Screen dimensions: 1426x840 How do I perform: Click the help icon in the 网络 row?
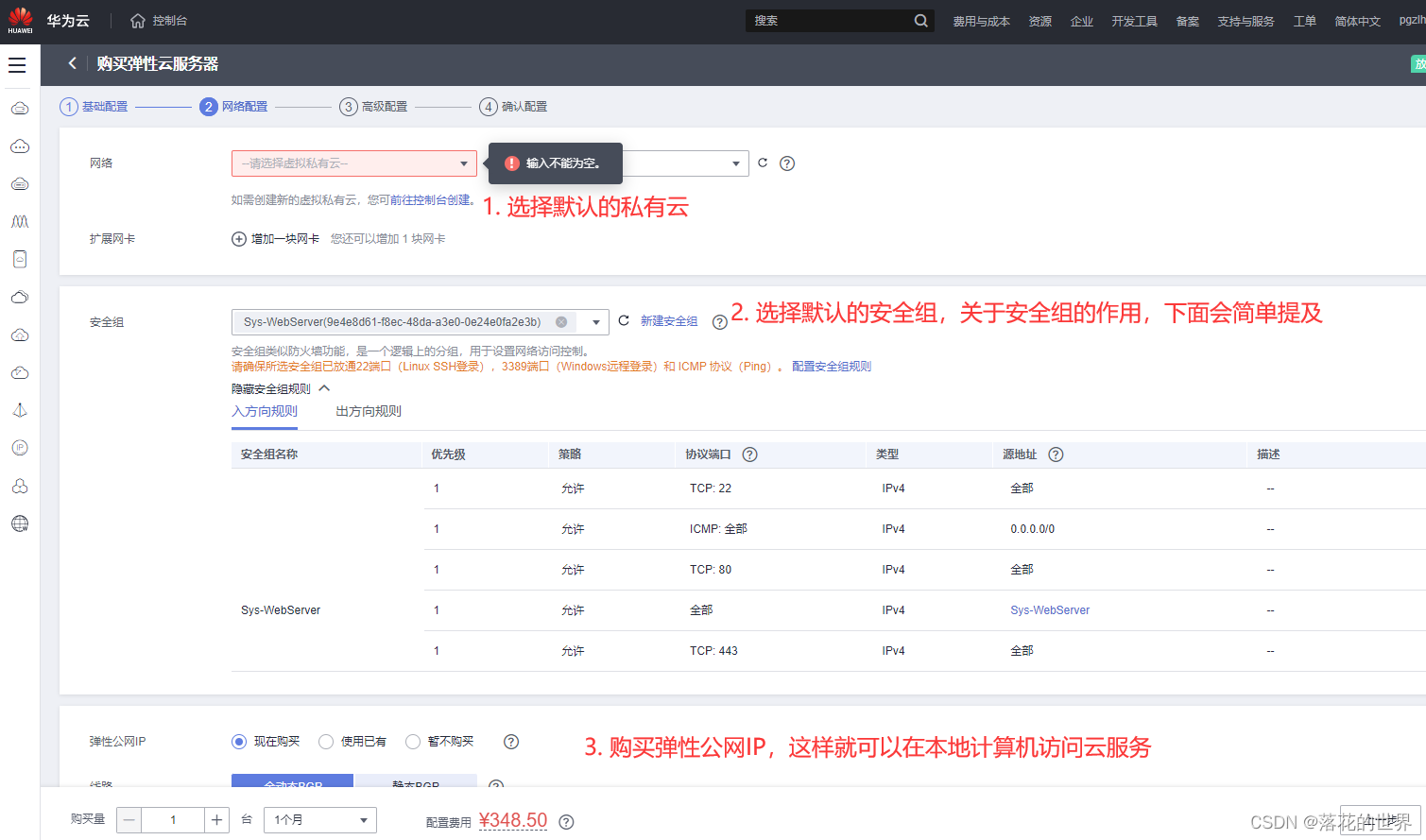787,163
